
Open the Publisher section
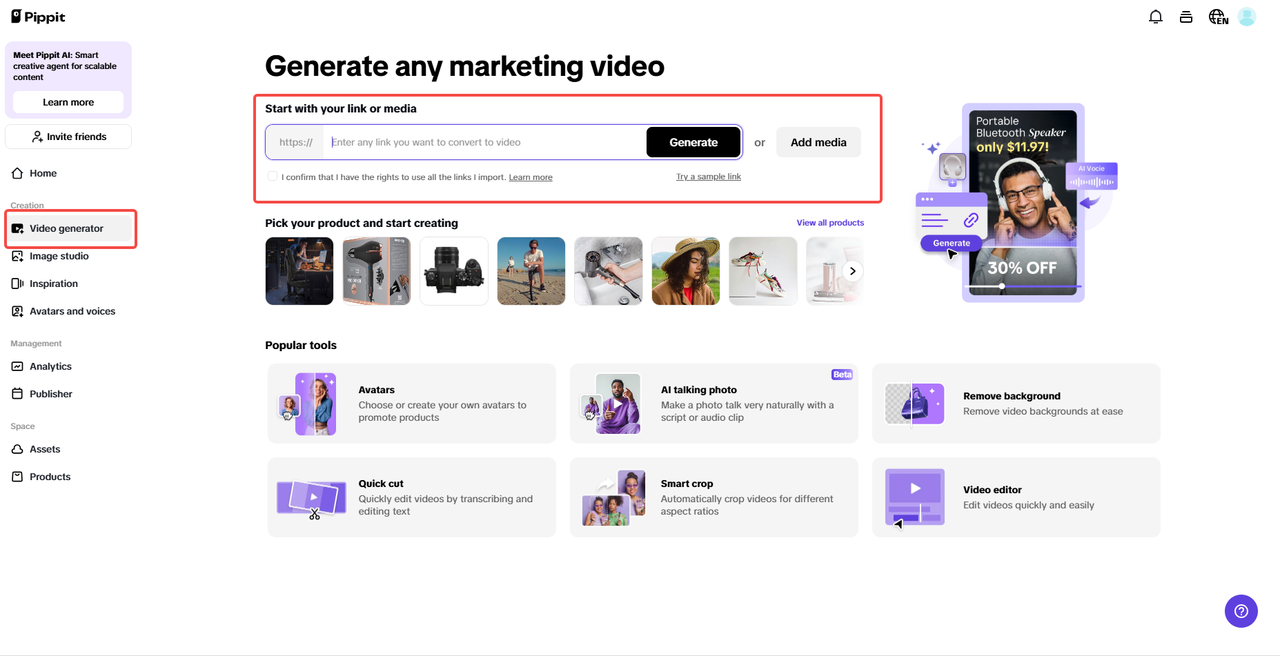coord(51,393)
